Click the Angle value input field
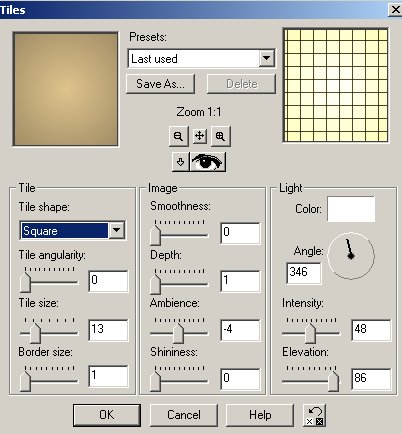This screenshot has width=402, height=434. point(304,273)
